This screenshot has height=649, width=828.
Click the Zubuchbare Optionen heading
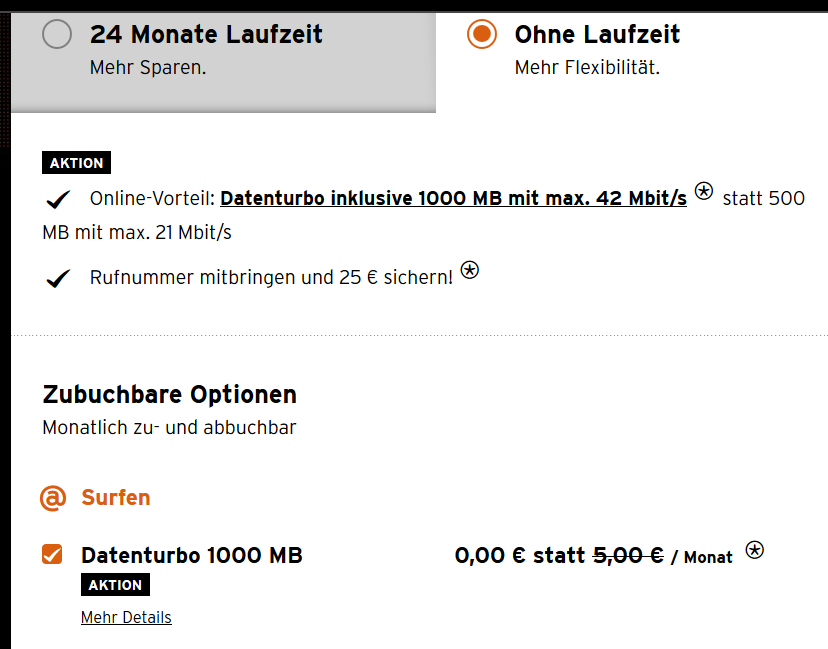170,394
